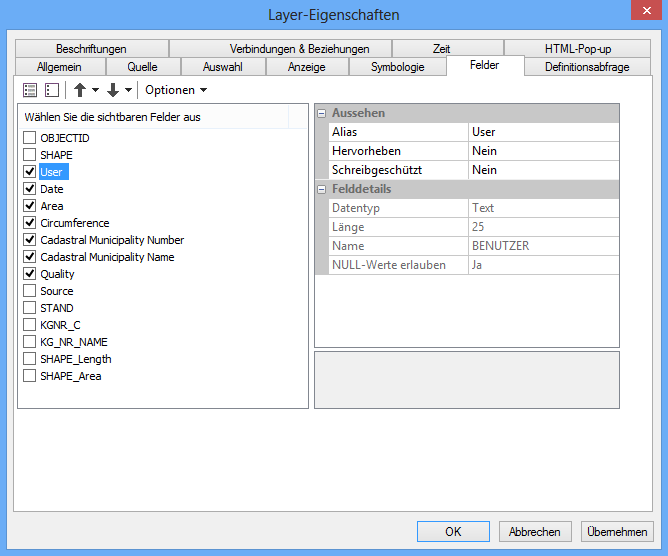
Task: Go to the Beschriftungen tab
Action: coord(91,49)
